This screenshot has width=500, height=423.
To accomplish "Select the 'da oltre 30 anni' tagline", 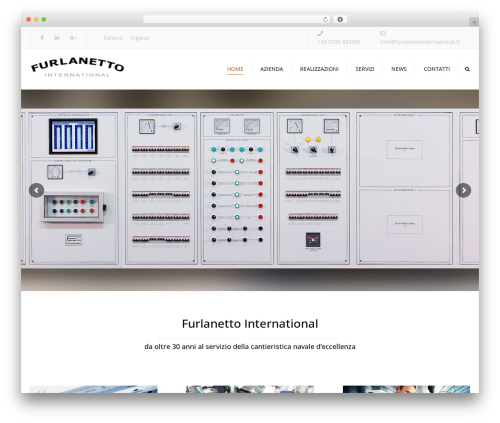I will [x=250, y=347].
